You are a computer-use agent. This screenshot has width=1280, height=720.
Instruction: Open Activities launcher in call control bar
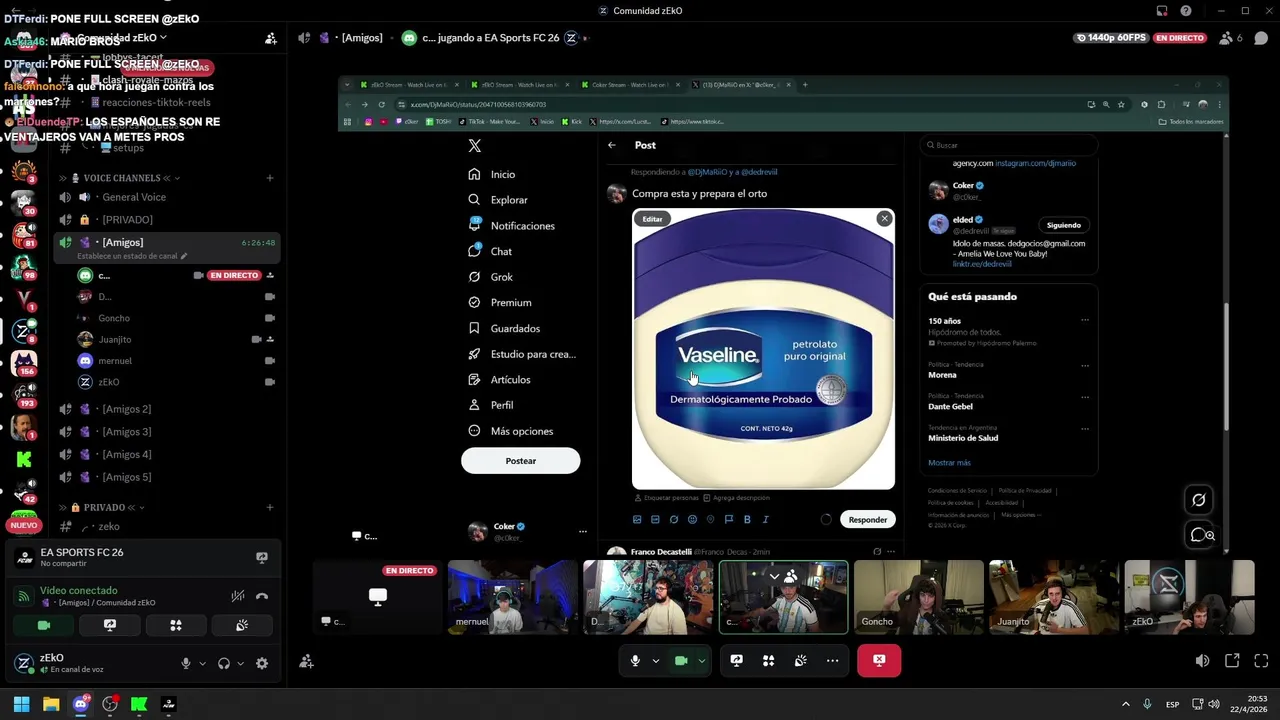pyautogui.click(x=769, y=660)
